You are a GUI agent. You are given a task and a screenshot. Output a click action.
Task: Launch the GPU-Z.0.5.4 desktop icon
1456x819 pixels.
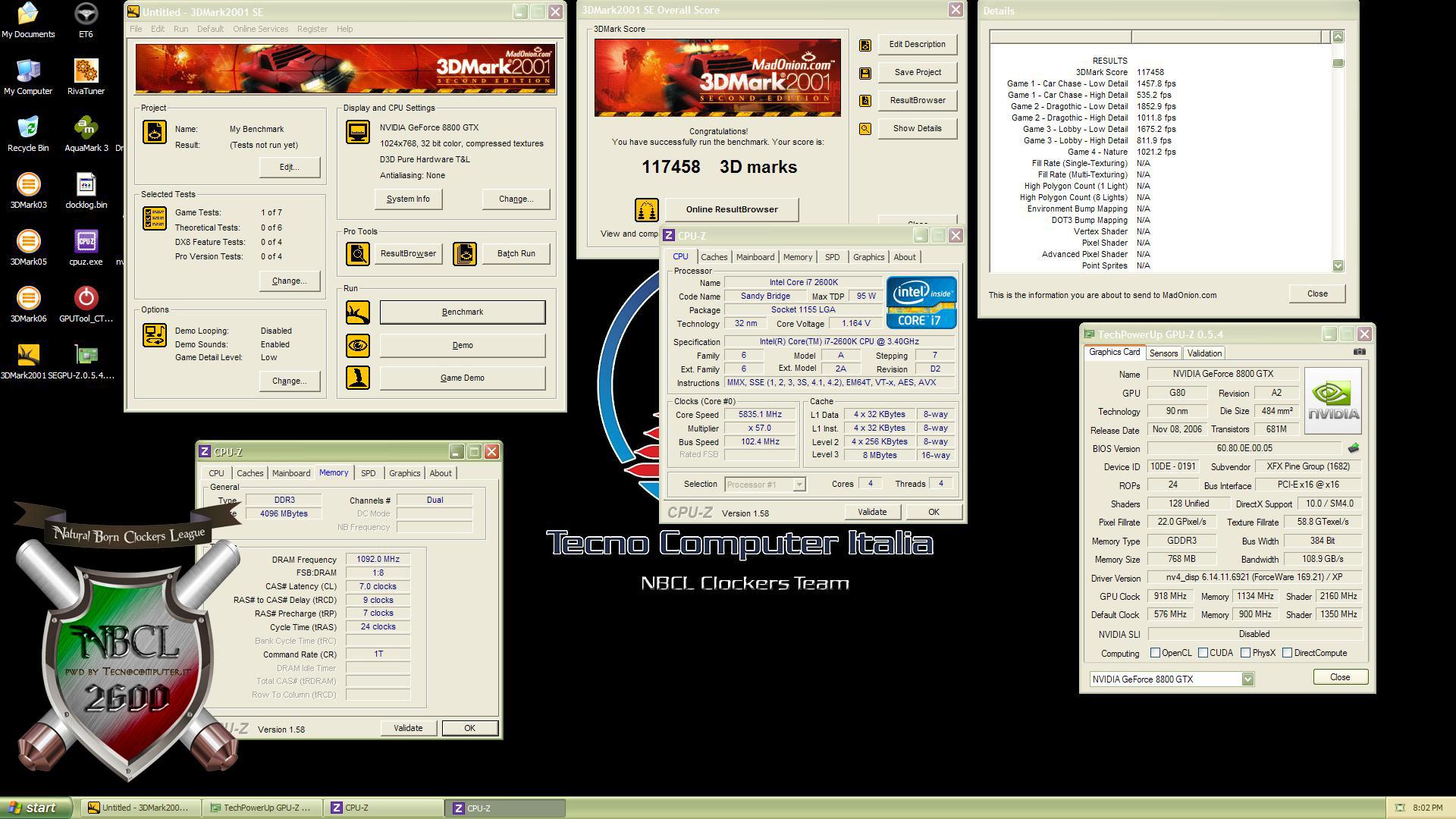click(x=86, y=362)
